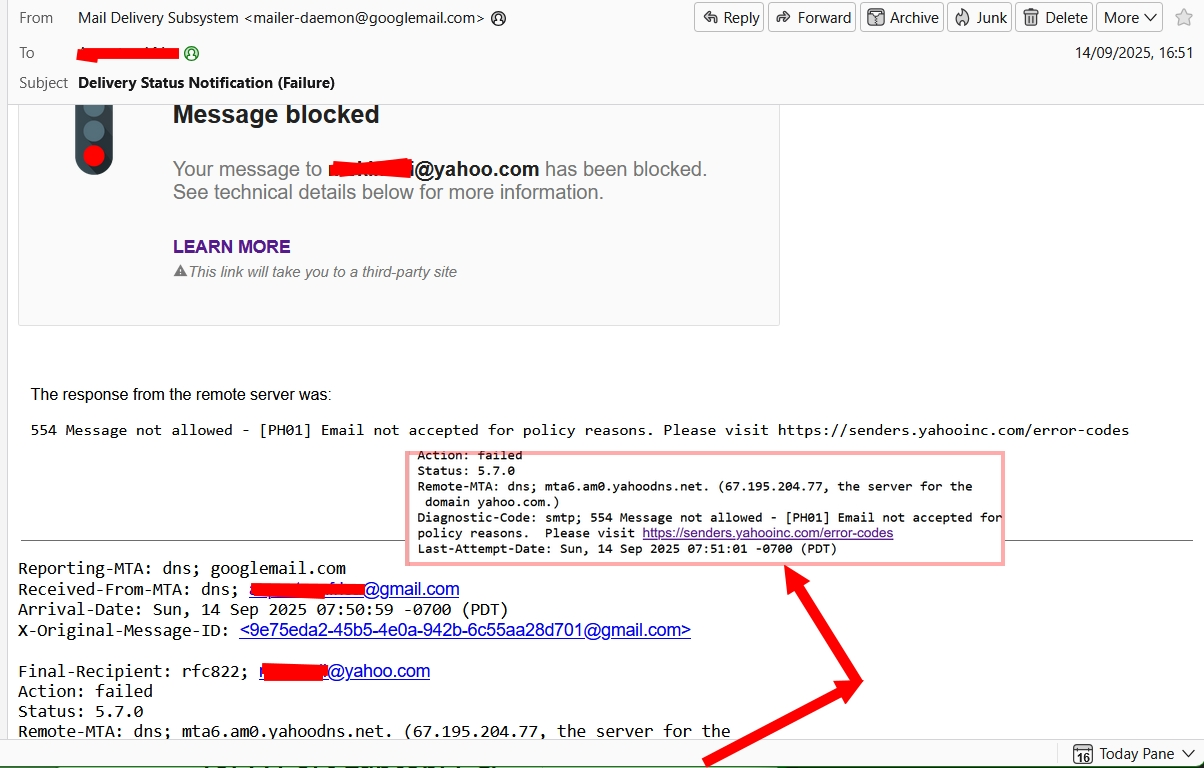Image resolution: width=1204 pixels, height=768 pixels.
Task: Delete this email
Action: click(1055, 17)
